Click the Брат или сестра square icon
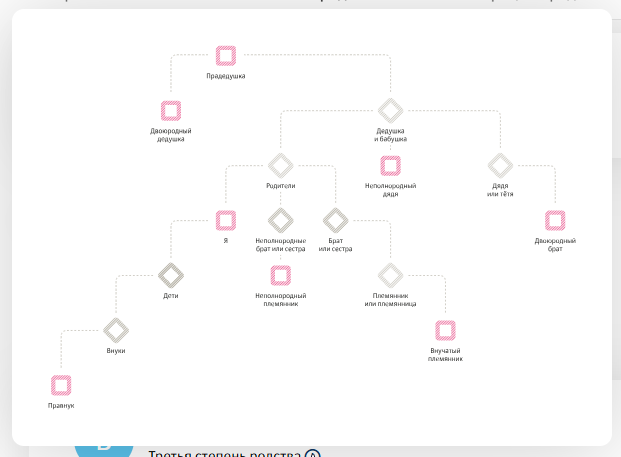Screen dimensions: 621x457 tap(335, 220)
